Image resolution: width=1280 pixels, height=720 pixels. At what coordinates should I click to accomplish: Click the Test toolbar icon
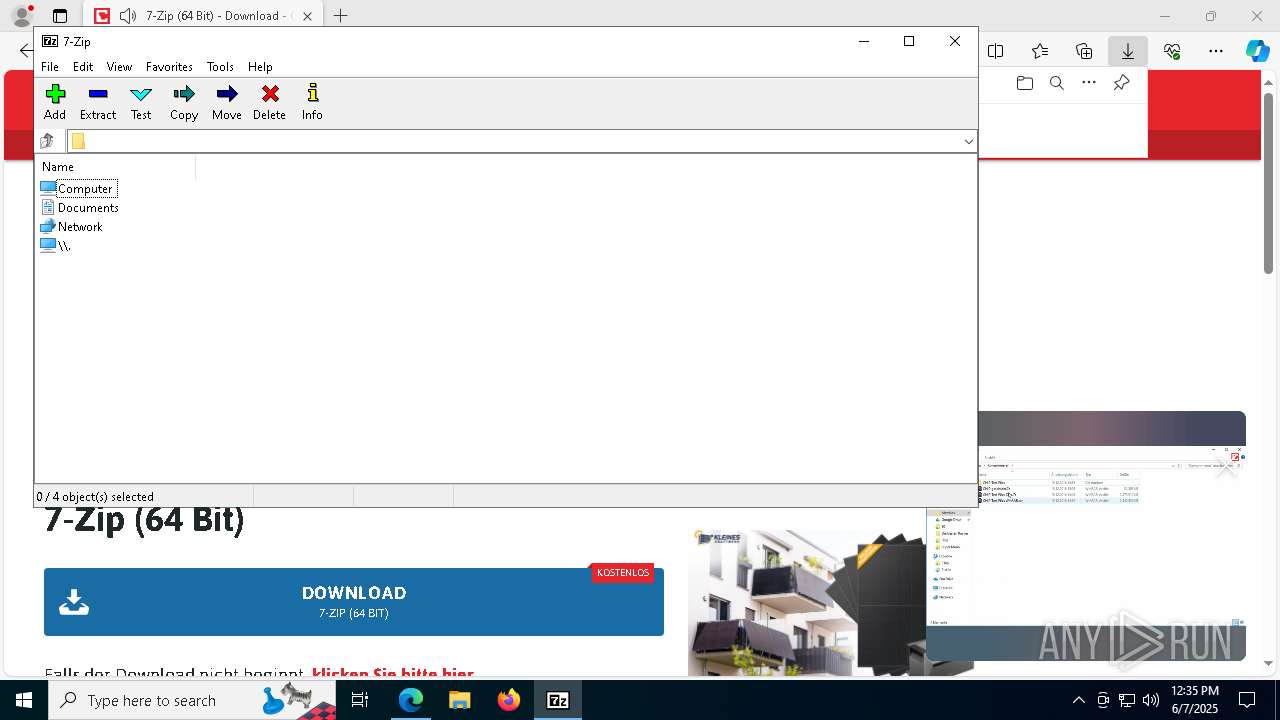click(141, 102)
